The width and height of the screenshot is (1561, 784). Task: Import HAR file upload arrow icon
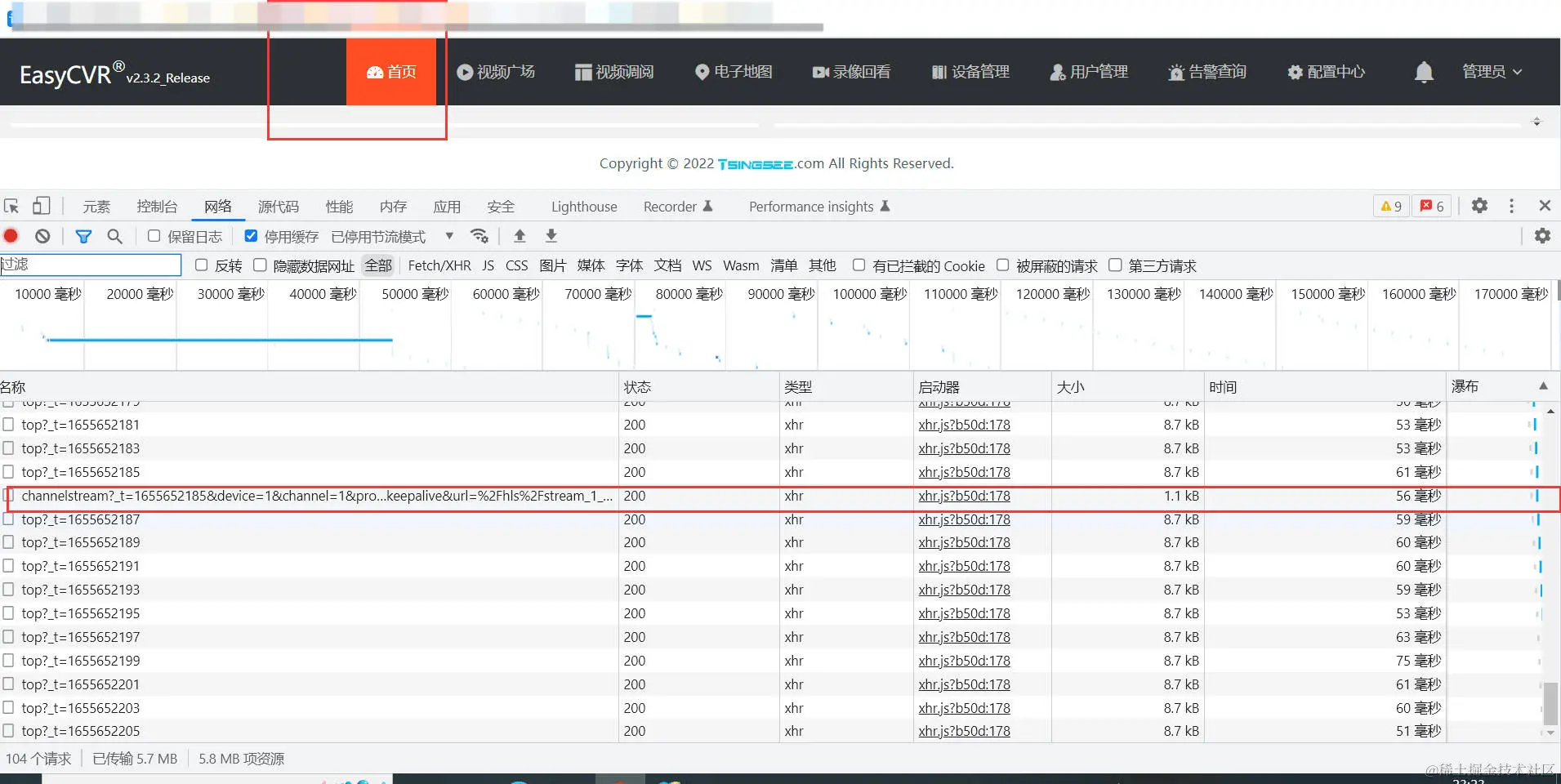coord(520,236)
